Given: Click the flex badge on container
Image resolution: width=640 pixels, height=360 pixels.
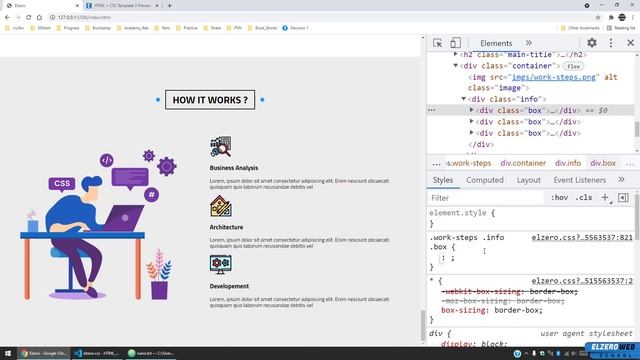Looking at the screenshot, I should point(573,66).
